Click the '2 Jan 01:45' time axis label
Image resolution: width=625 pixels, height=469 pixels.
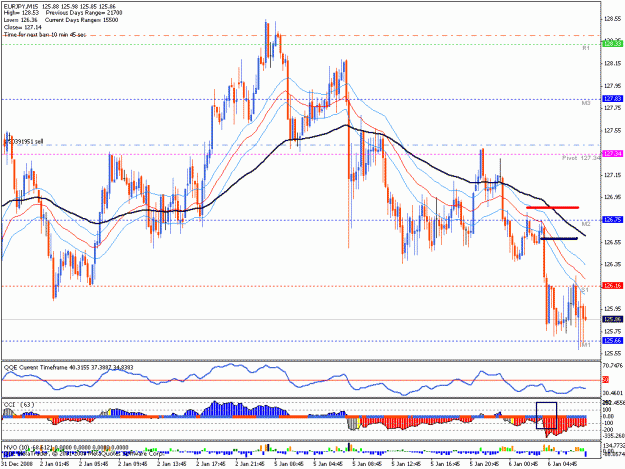point(55,464)
